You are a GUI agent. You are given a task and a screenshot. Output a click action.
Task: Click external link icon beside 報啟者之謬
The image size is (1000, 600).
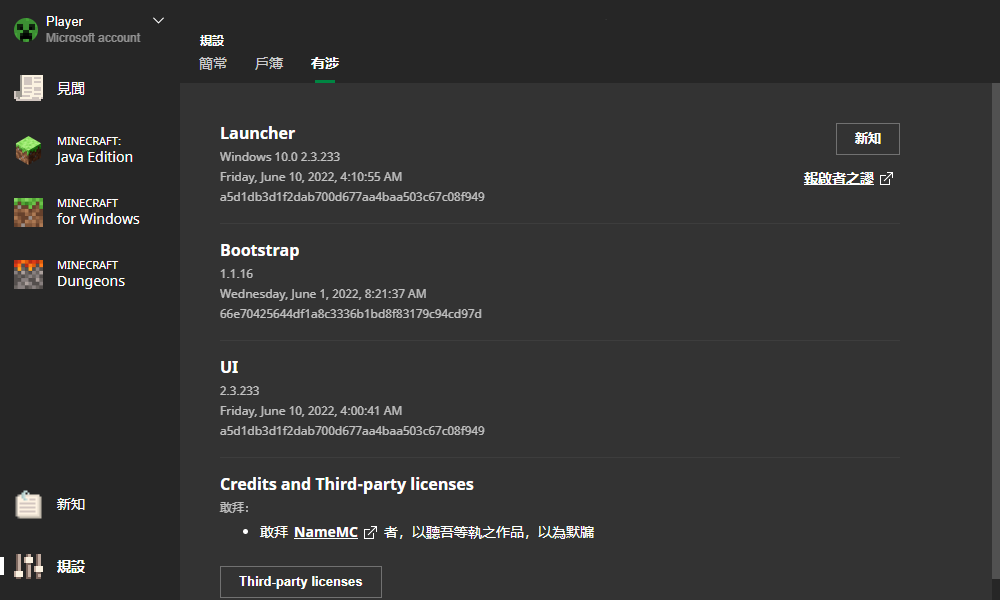pyautogui.click(x=886, y=179)
